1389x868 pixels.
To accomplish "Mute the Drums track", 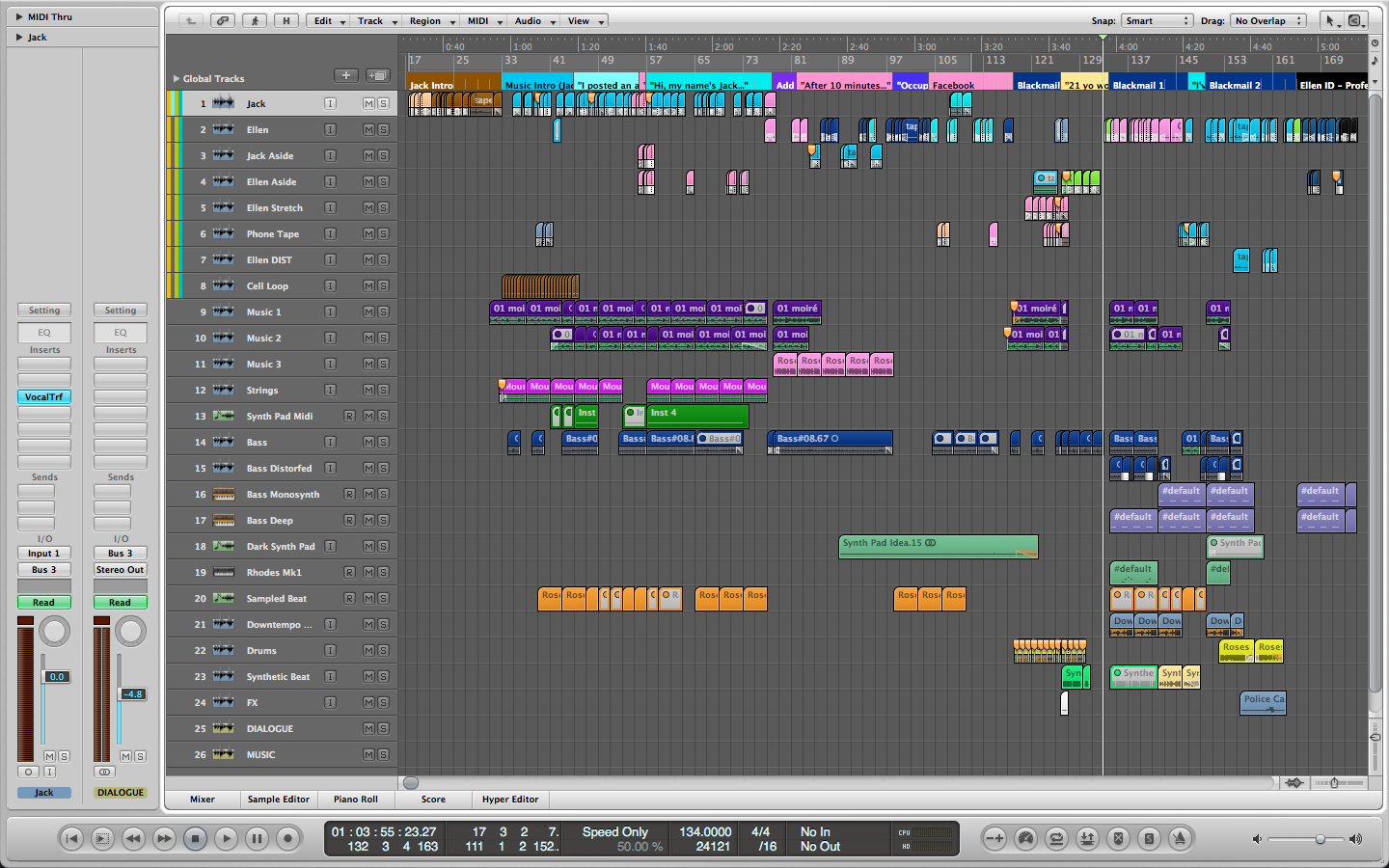I will coord(368,650).
